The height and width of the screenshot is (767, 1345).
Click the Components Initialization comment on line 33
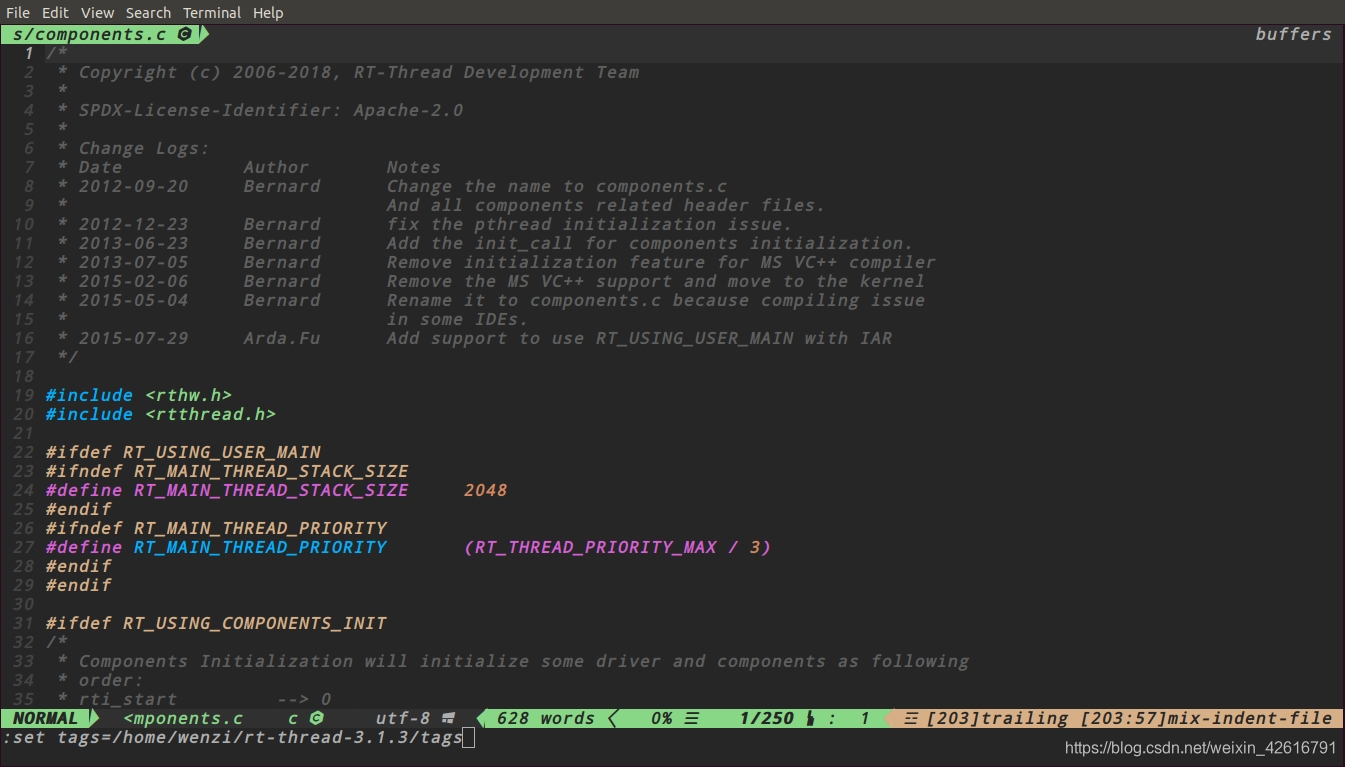click(513, 661)
